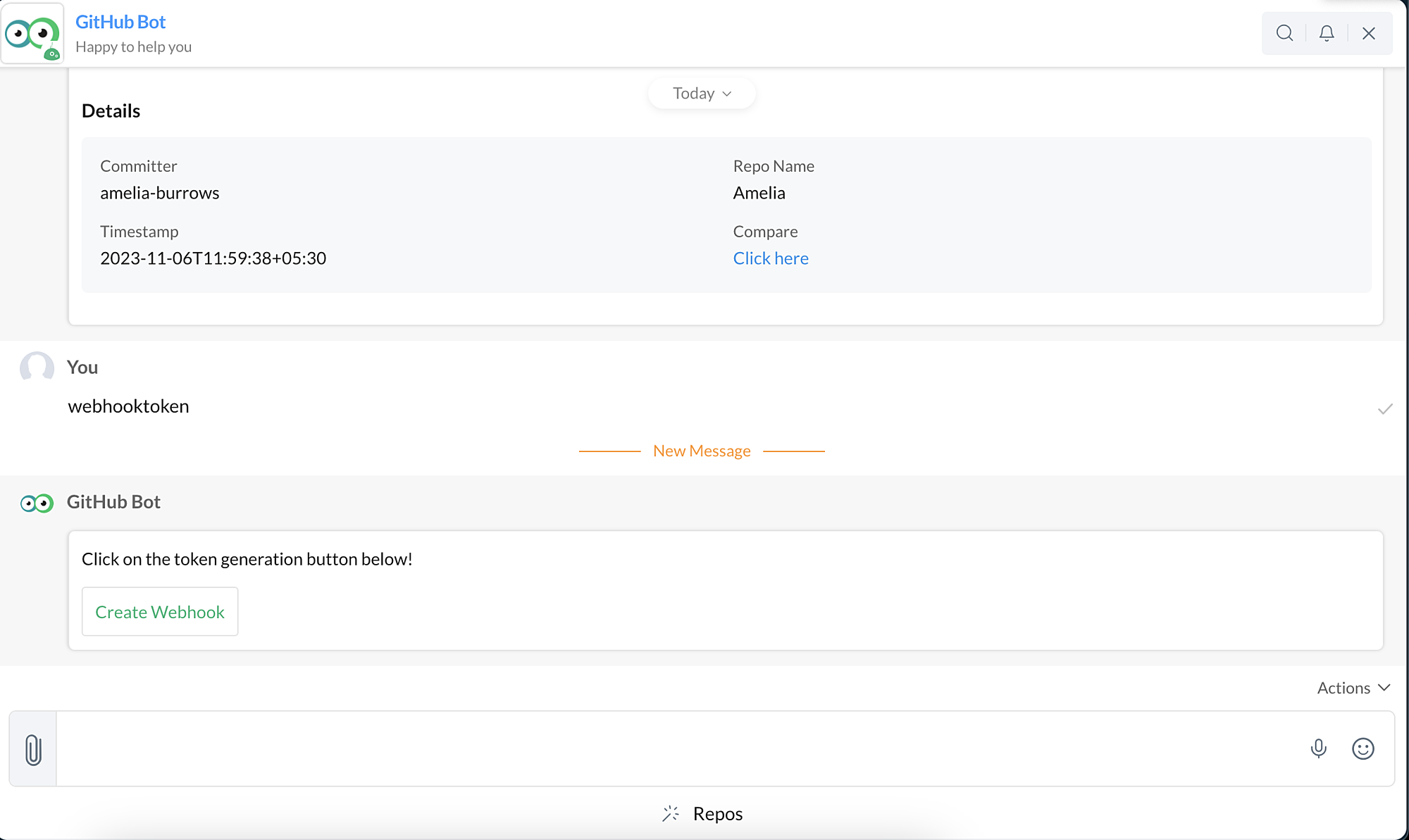Screen dimensions: 1409x840
Task: Click the Compare 'Click here' link
Action: [x=771, y=258]
